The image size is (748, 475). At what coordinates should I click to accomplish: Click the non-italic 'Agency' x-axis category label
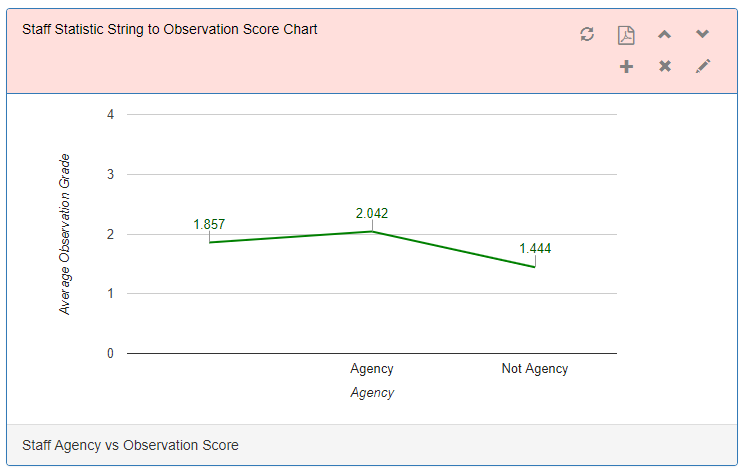(x=372, y=369)
